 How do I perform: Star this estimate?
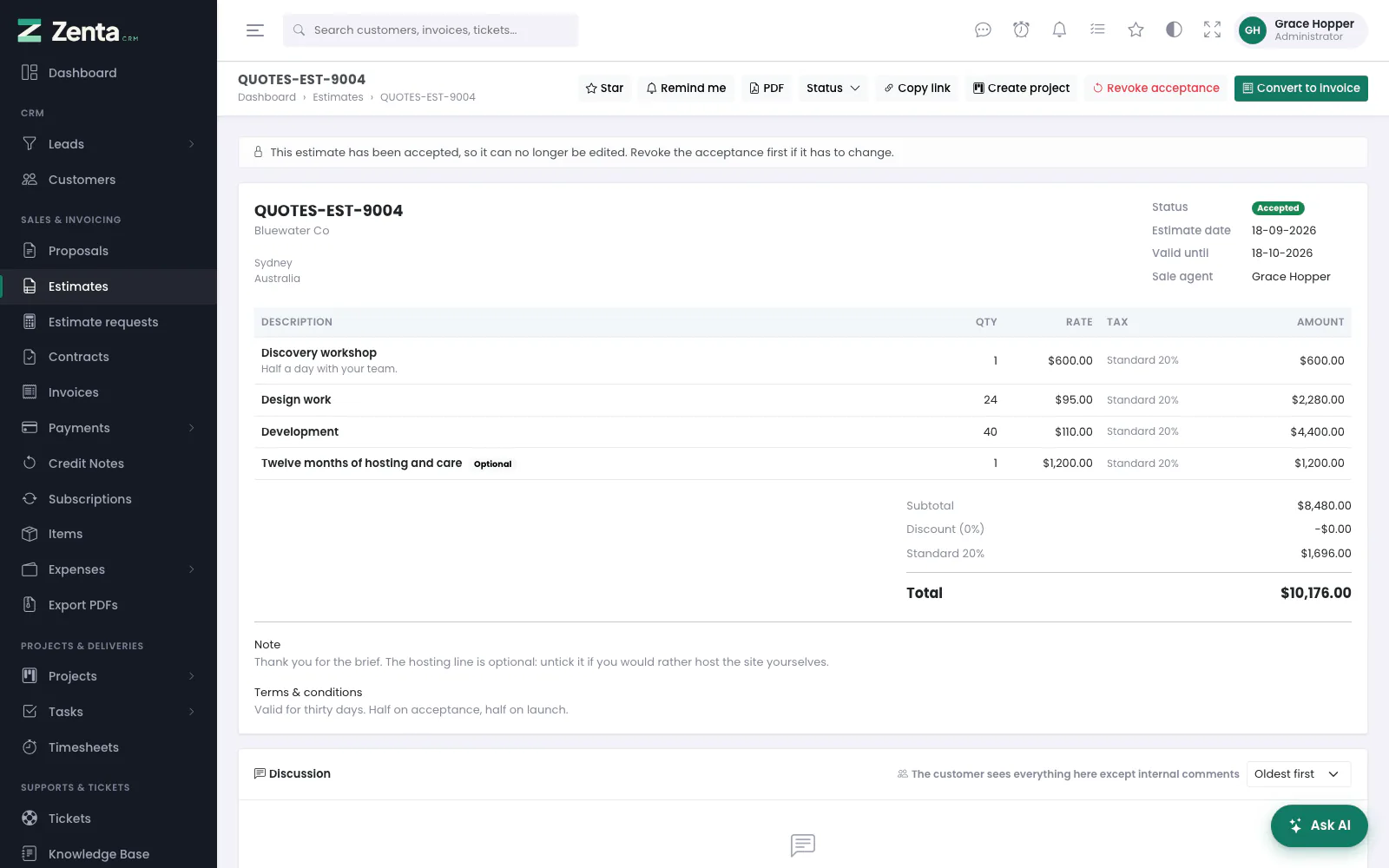tap(604, 89)
